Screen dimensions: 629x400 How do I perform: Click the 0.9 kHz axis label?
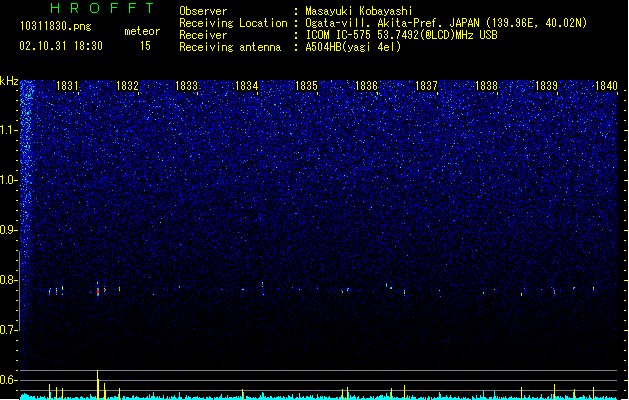tap(9, 230)
